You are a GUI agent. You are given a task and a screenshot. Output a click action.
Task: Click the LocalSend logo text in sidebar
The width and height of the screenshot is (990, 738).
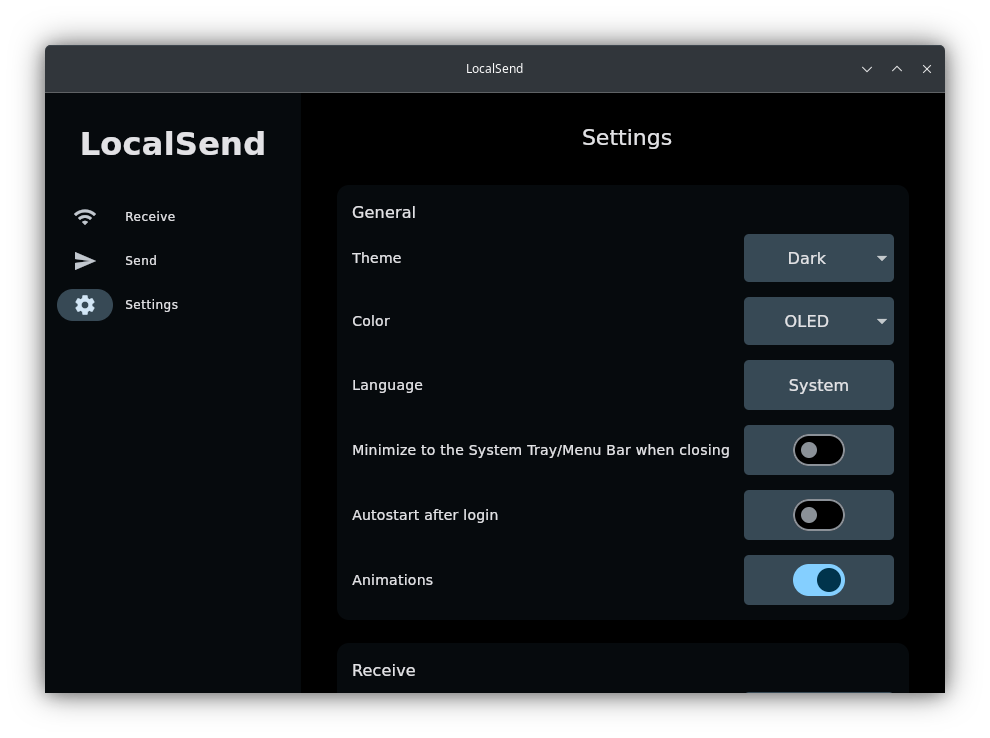173,143
